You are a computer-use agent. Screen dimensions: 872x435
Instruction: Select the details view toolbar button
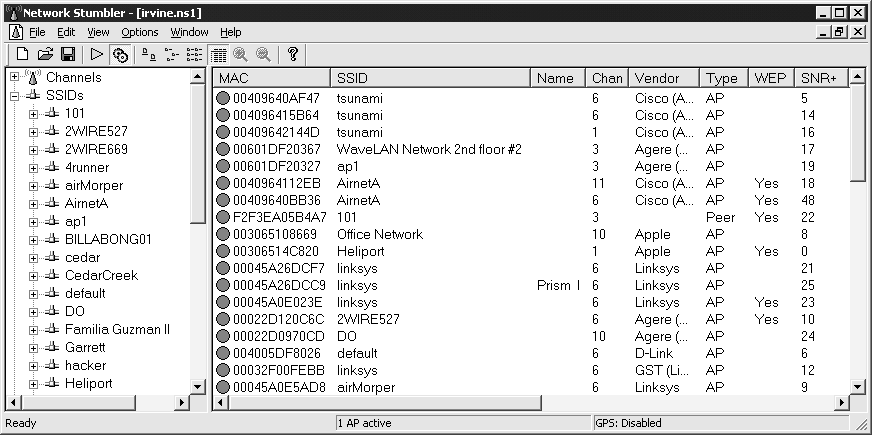[219, 55]
